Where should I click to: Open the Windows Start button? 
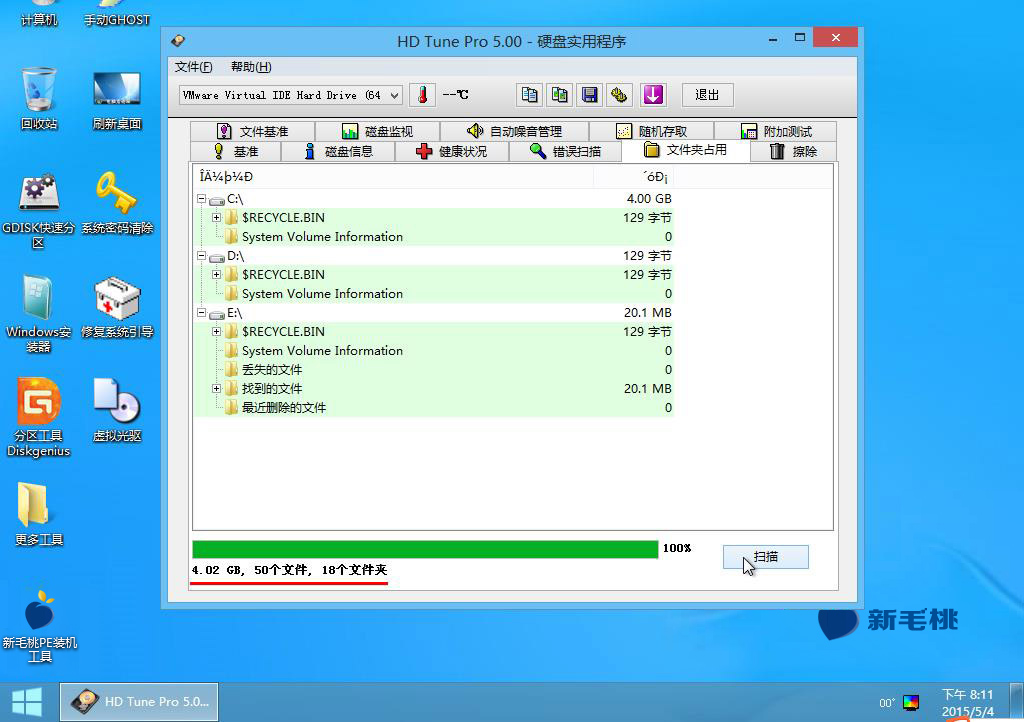27,702
